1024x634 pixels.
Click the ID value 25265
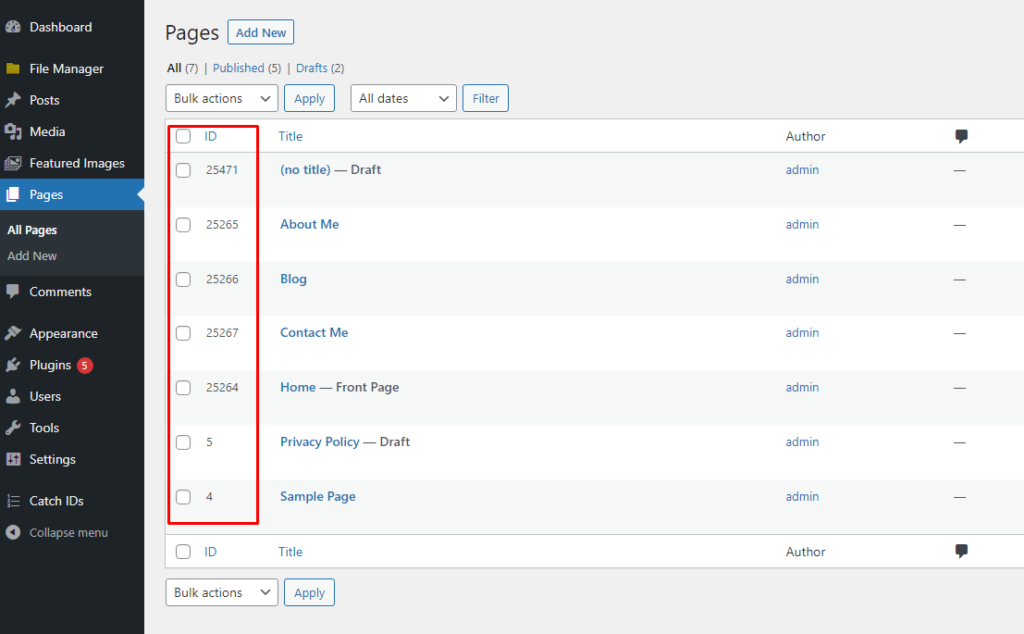[222, 224]
